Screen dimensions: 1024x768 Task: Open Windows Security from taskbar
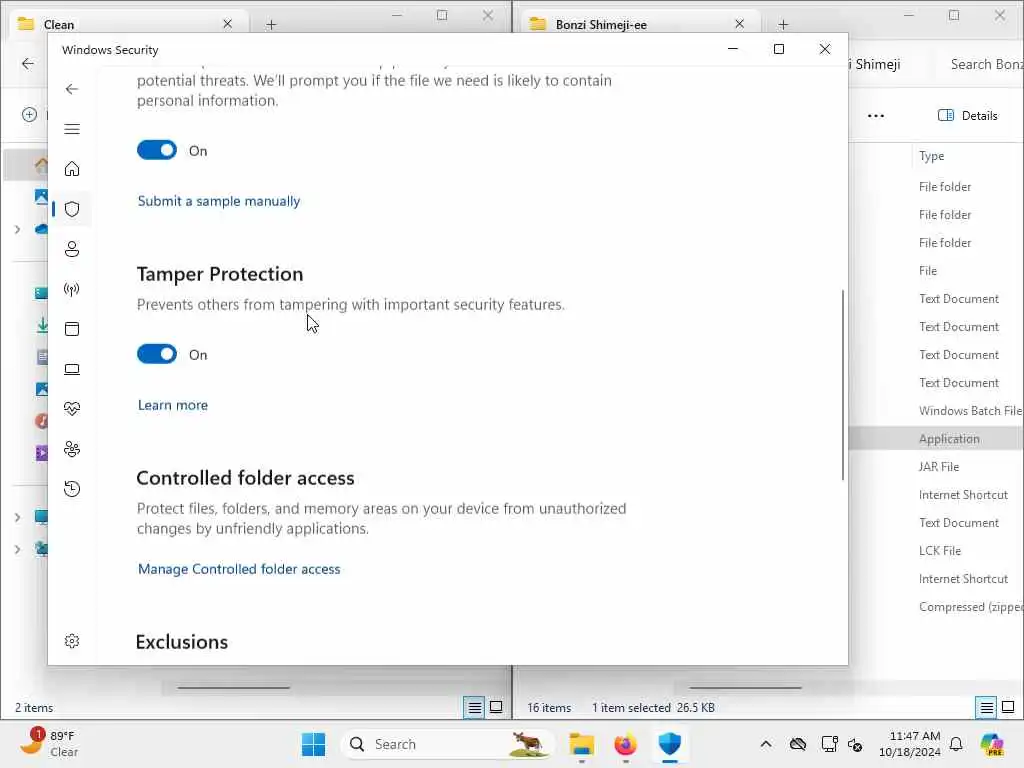(x=670, y=744)
